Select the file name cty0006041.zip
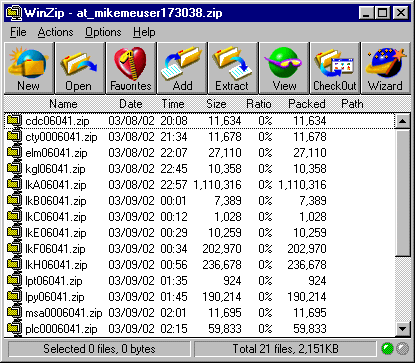 click(61, 137)
